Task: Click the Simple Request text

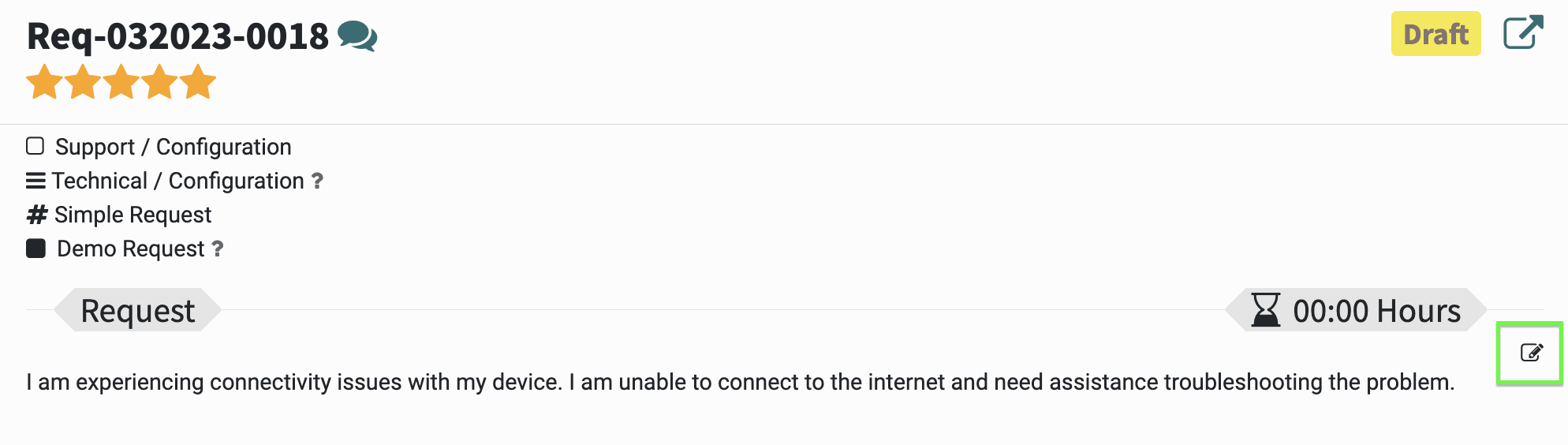Action: click(133, 215)
